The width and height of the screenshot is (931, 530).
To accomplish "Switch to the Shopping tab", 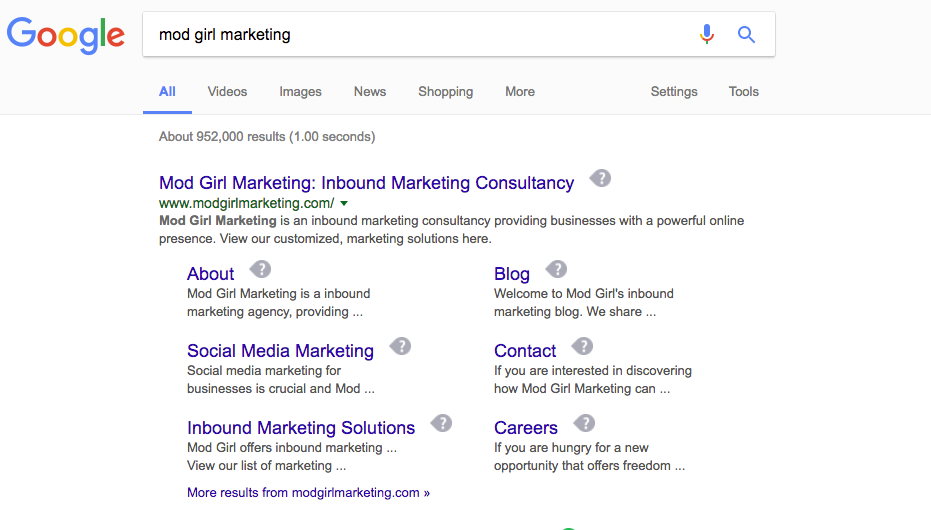I will 445,91.
